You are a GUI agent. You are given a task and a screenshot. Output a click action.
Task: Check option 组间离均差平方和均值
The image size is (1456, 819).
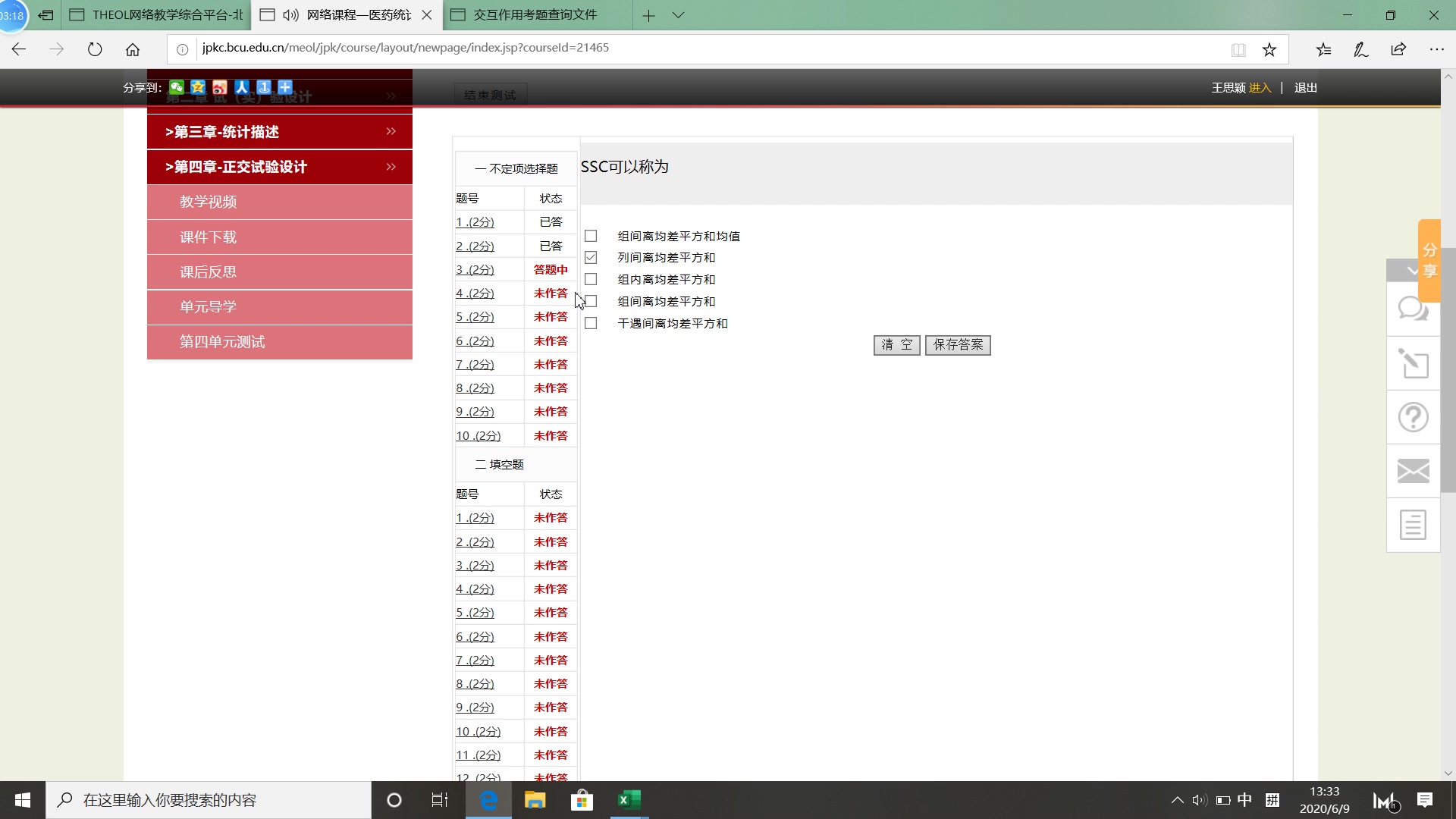[591, 236]
